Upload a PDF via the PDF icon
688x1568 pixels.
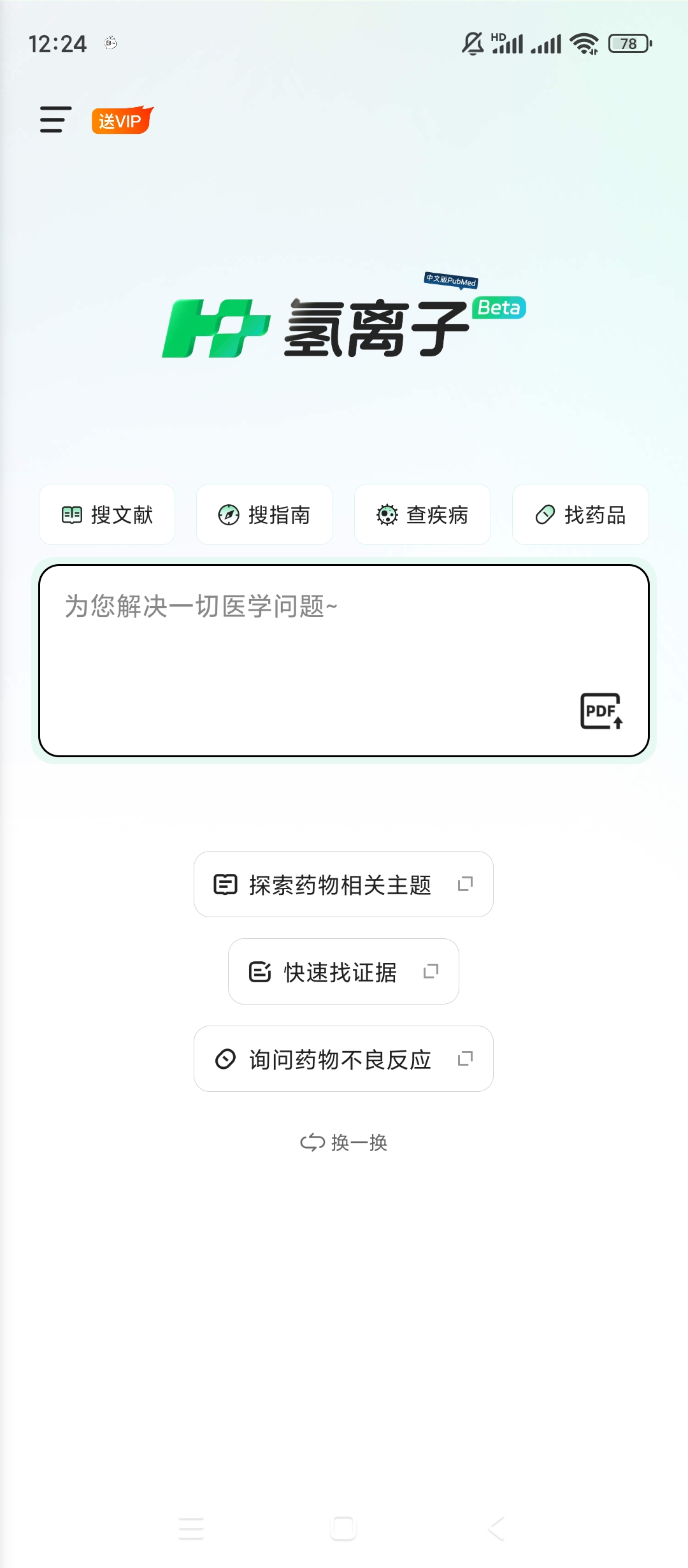click(601, 711)
